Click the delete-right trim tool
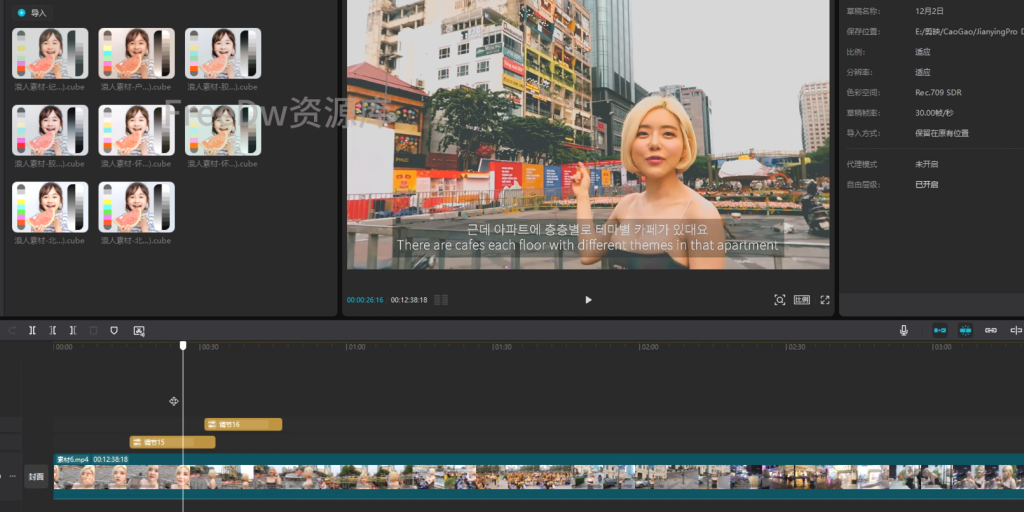 [x=72, y=330]
